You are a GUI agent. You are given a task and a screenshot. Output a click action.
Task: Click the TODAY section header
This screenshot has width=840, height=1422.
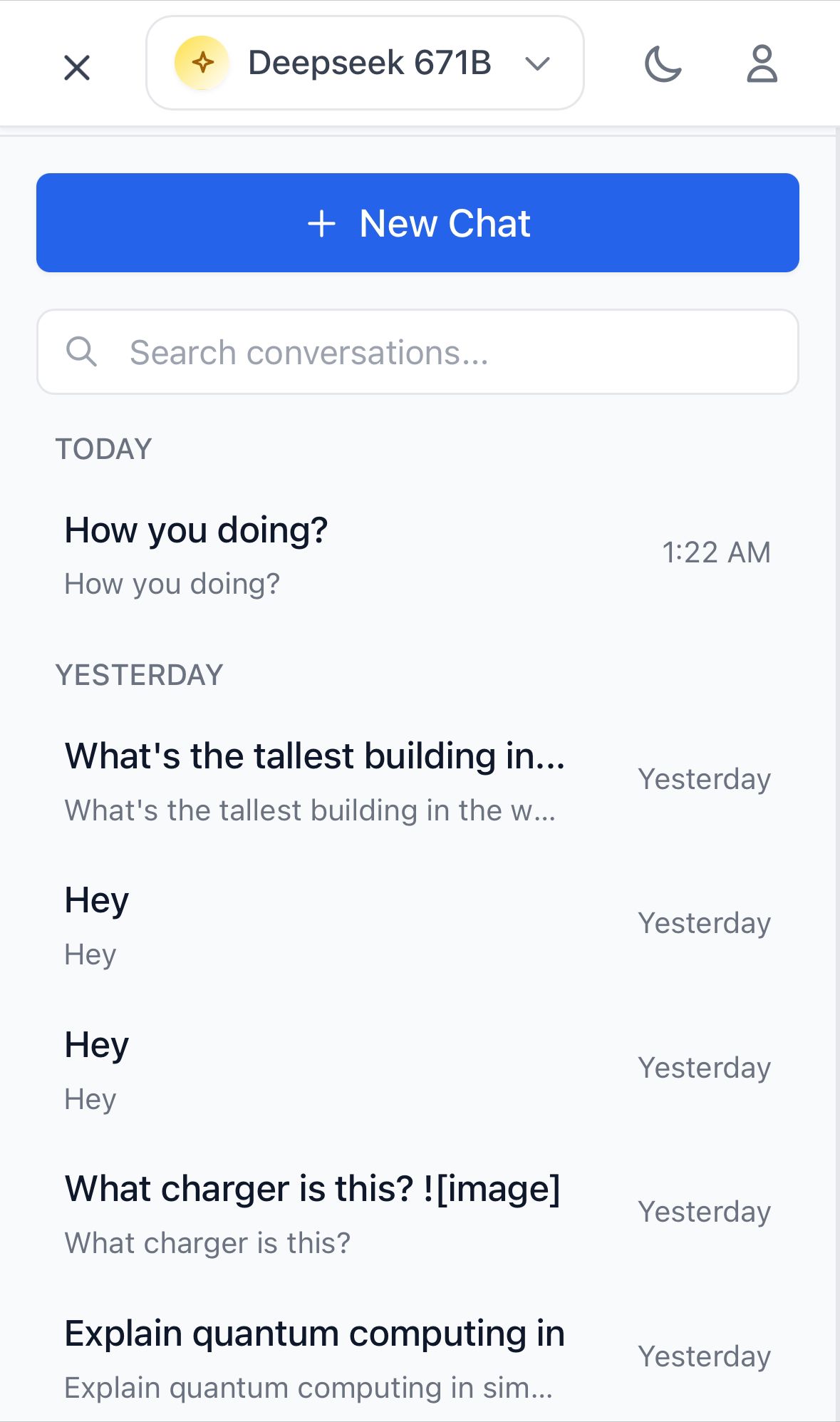104,449
